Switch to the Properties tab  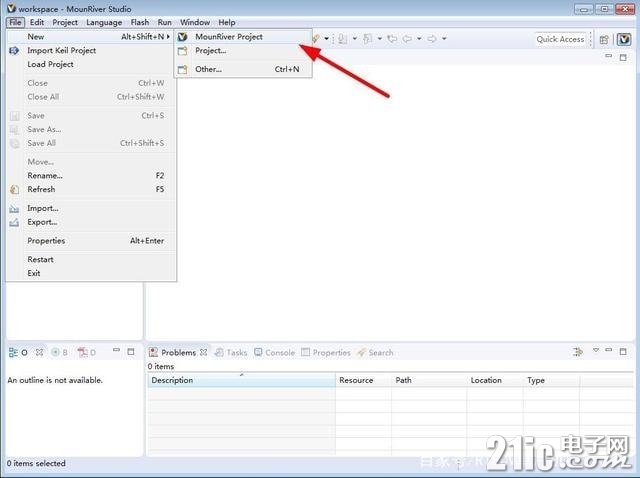(326, 352)
